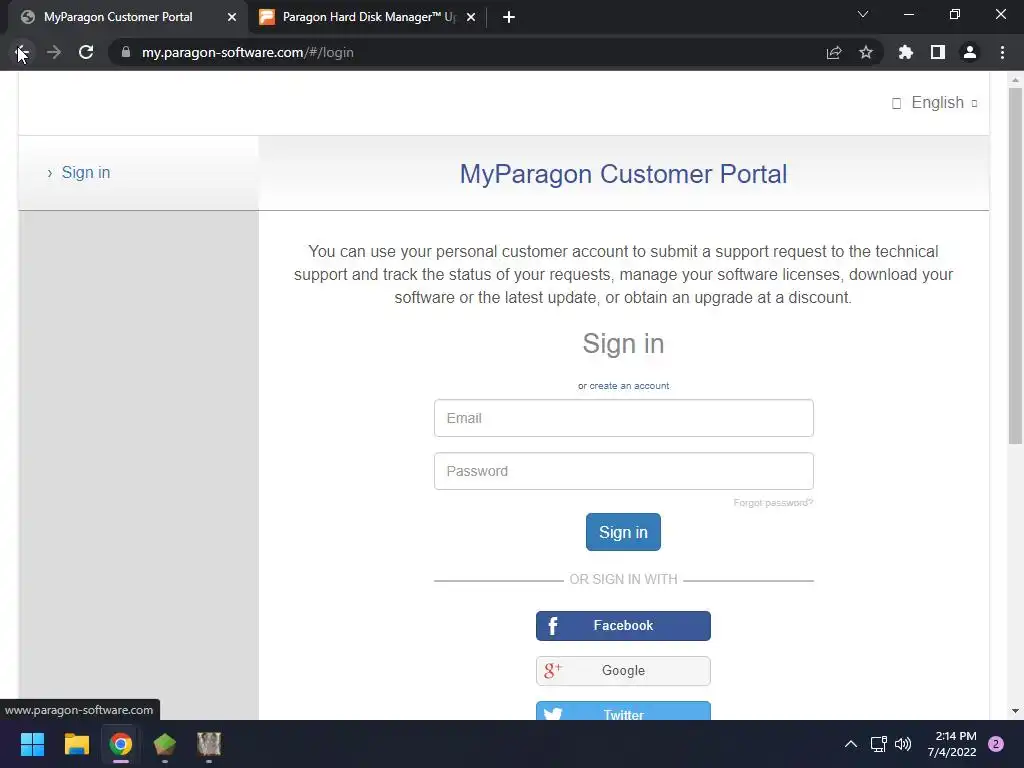Open the English language dropdown
Viewport: 1024px width, 768px height.
935,103
